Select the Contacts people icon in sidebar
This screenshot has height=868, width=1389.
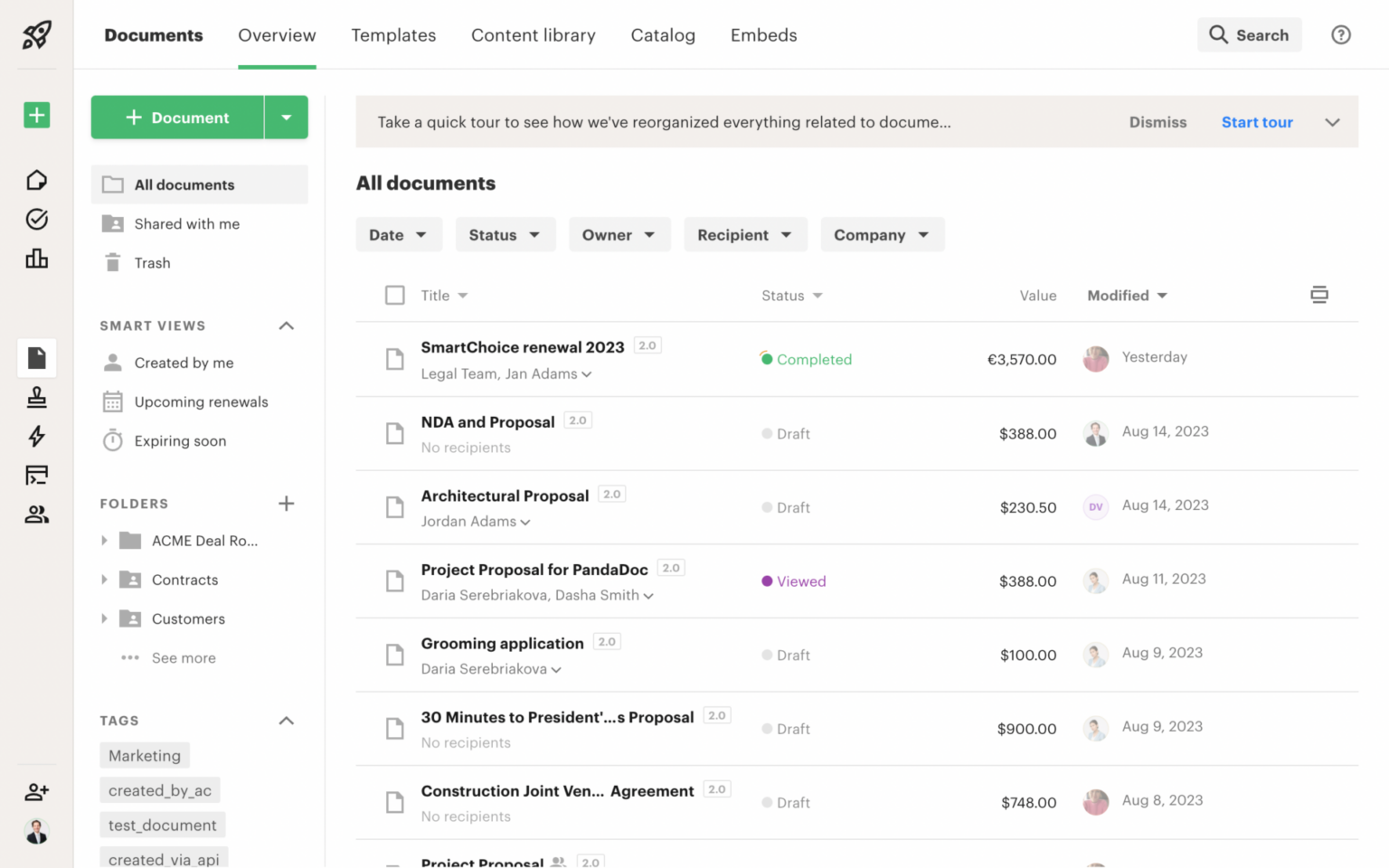pos(36,514)
